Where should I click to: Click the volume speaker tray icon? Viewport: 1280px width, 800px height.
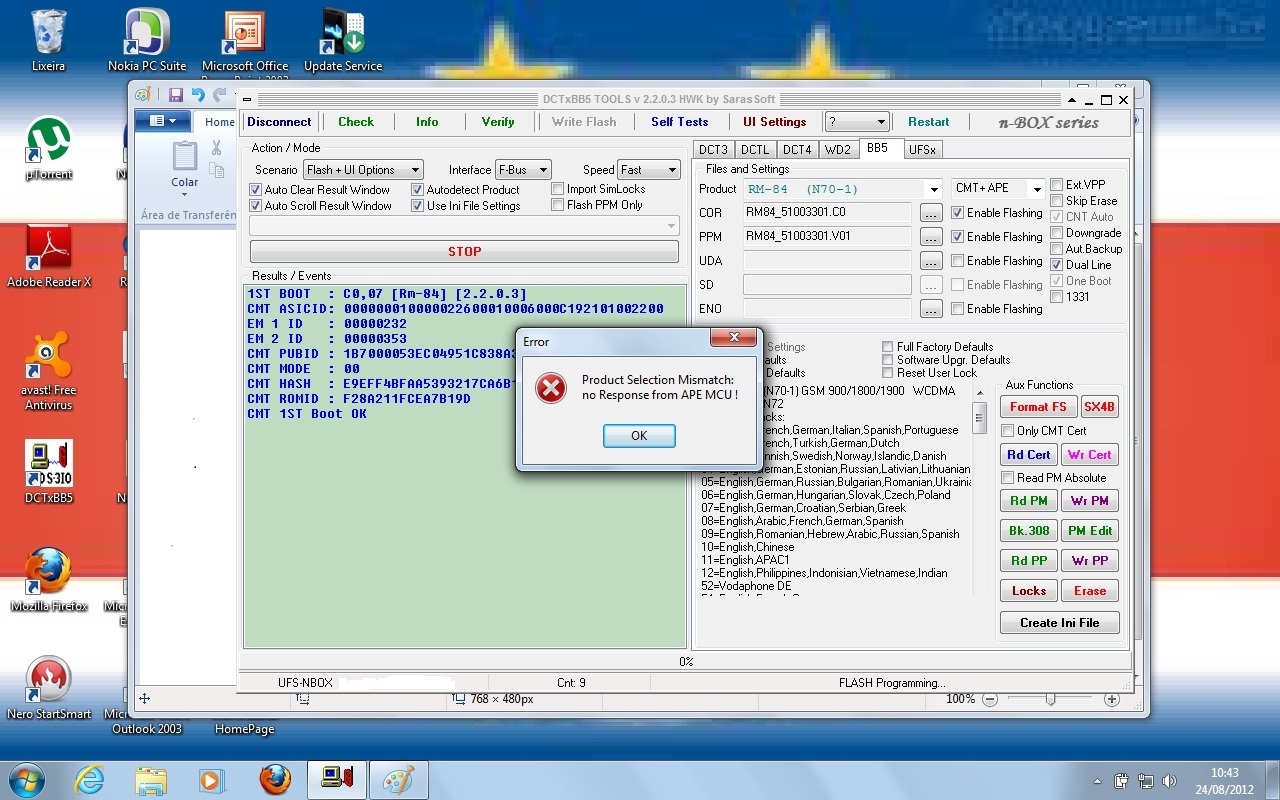click(1169, 780)
